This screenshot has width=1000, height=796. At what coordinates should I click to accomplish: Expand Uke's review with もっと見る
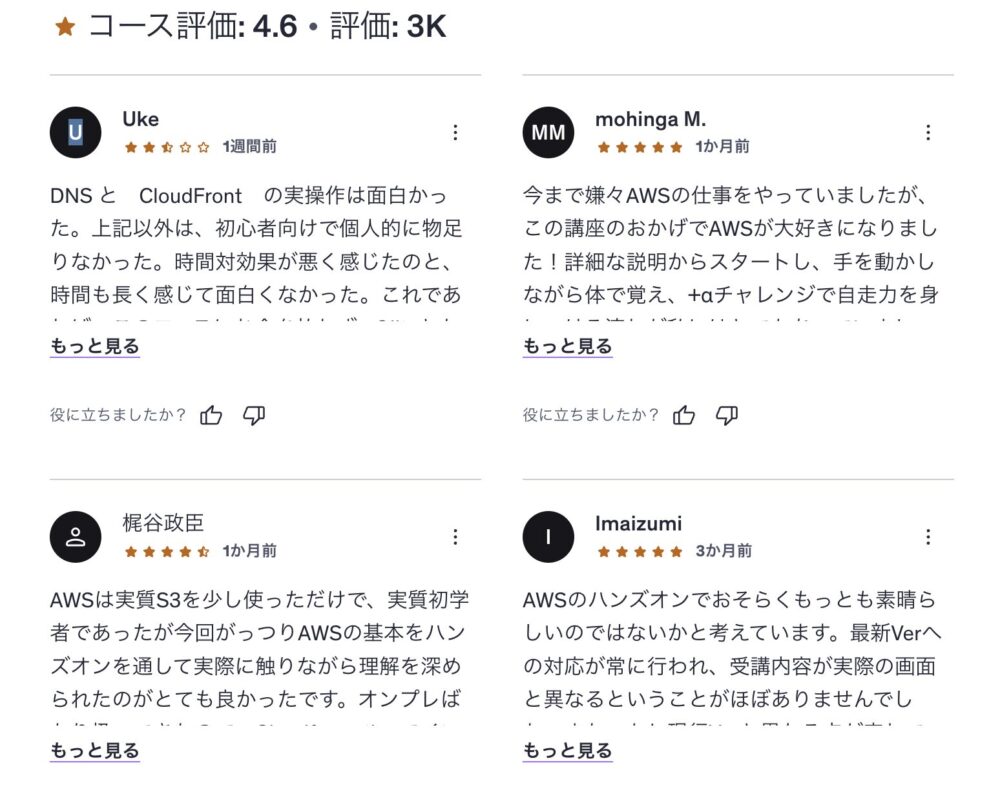click(95, 347)
